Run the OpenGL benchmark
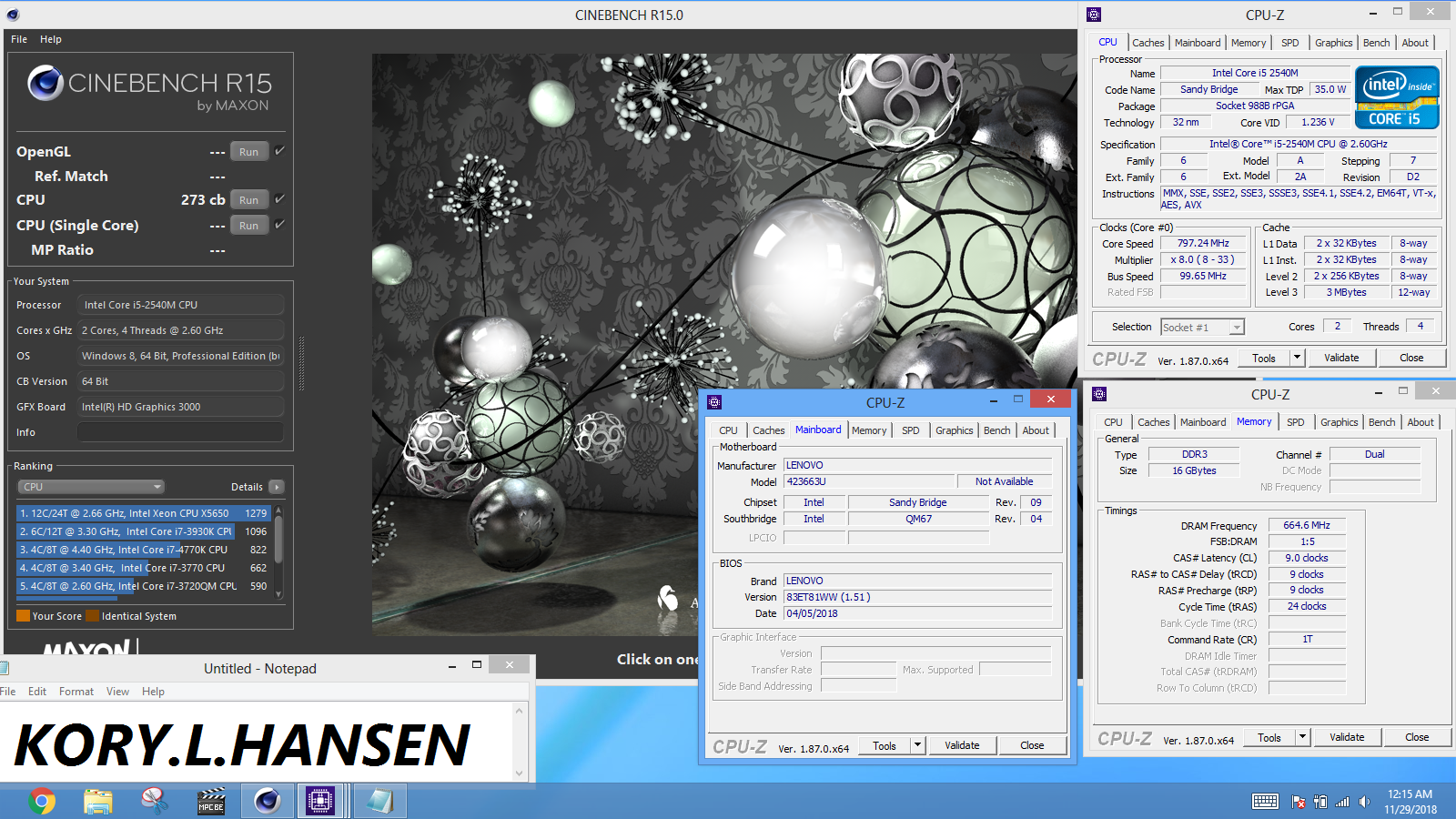Viewport: 1456px width, 819px height. click(249, 152)
